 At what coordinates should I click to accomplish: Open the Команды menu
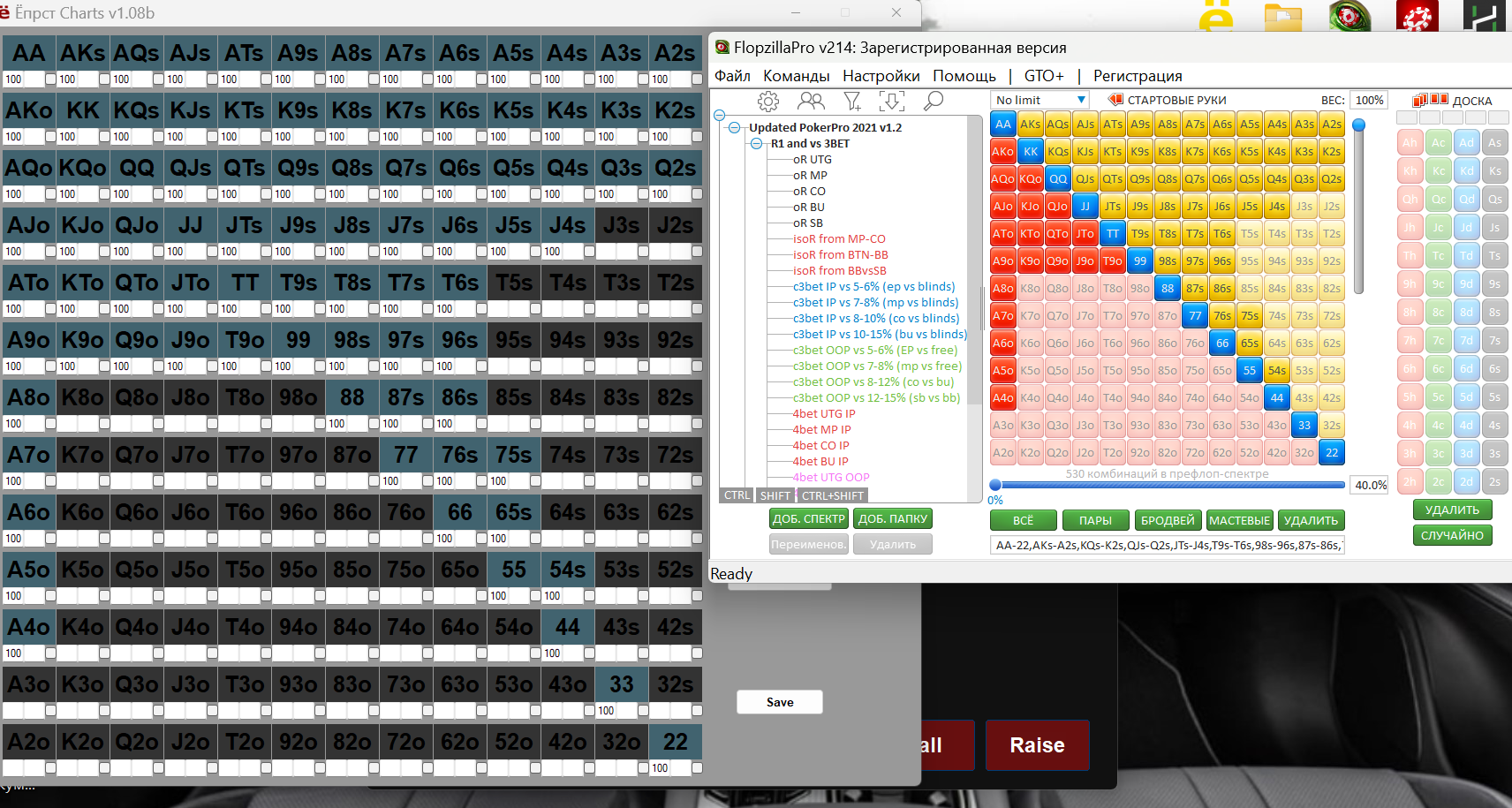pos(796,76)
